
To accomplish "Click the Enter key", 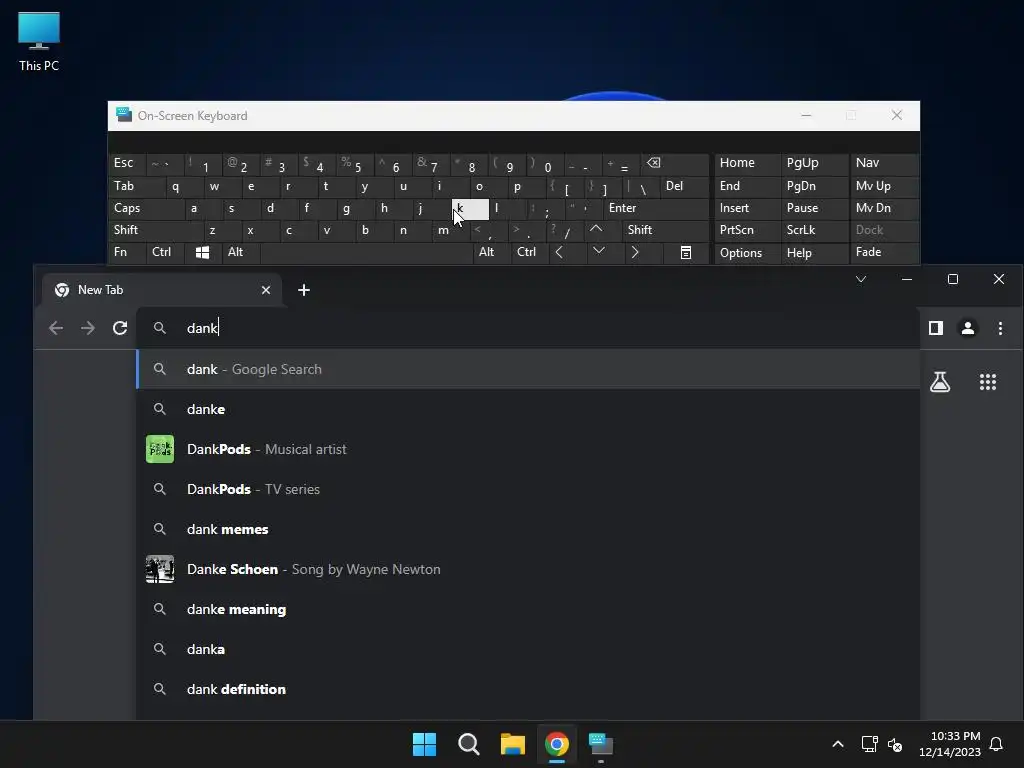I will click(x=656, y=208).
